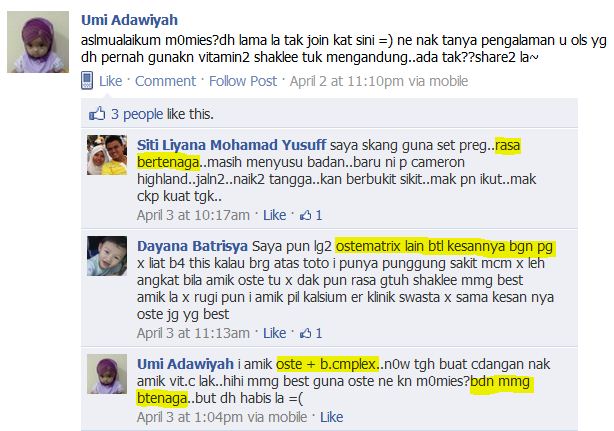This screenshot has width=614, height=431.
Task: Click Comment under the main post
Action: [165, 81]
